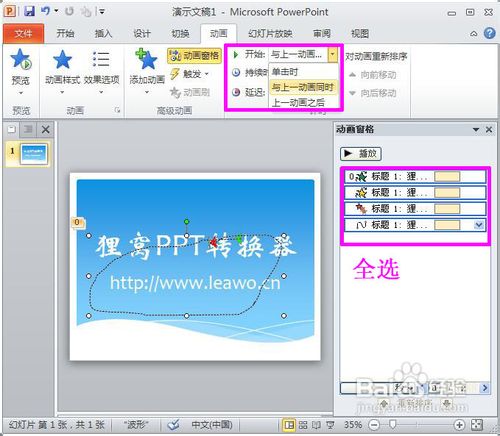
Task: Select slide 1 thumbnail
Action: (x=33, y=154)
